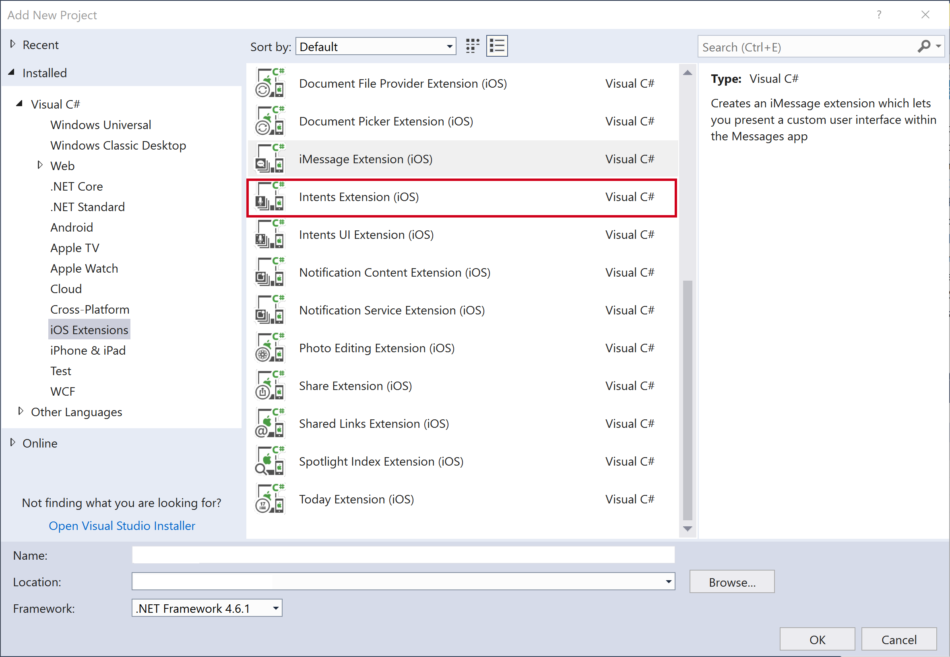Select "Shared Links Extension (iOS)" text
Screen dimensions: 950x657
click(x=374, y=424)
